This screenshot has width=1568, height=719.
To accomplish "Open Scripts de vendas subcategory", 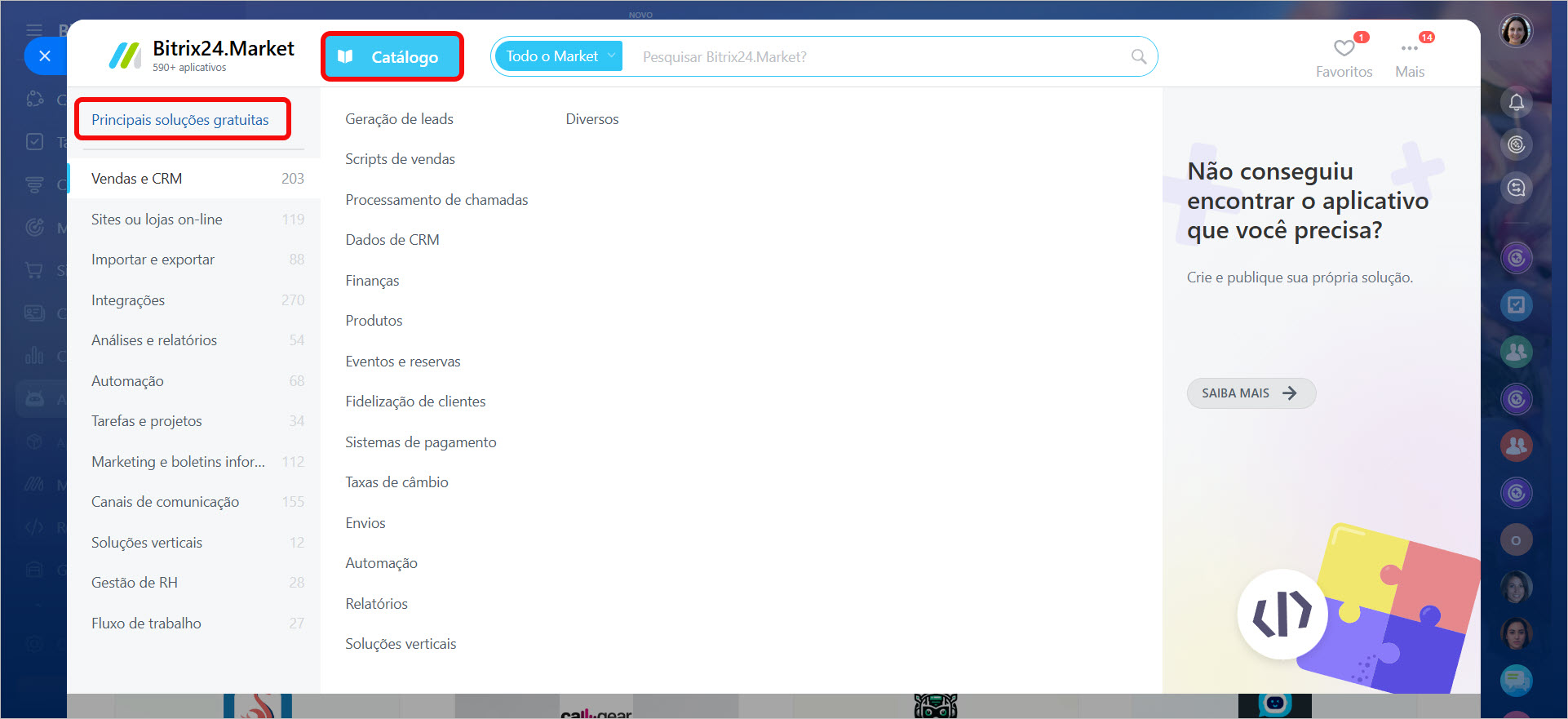I will [400, 159].
